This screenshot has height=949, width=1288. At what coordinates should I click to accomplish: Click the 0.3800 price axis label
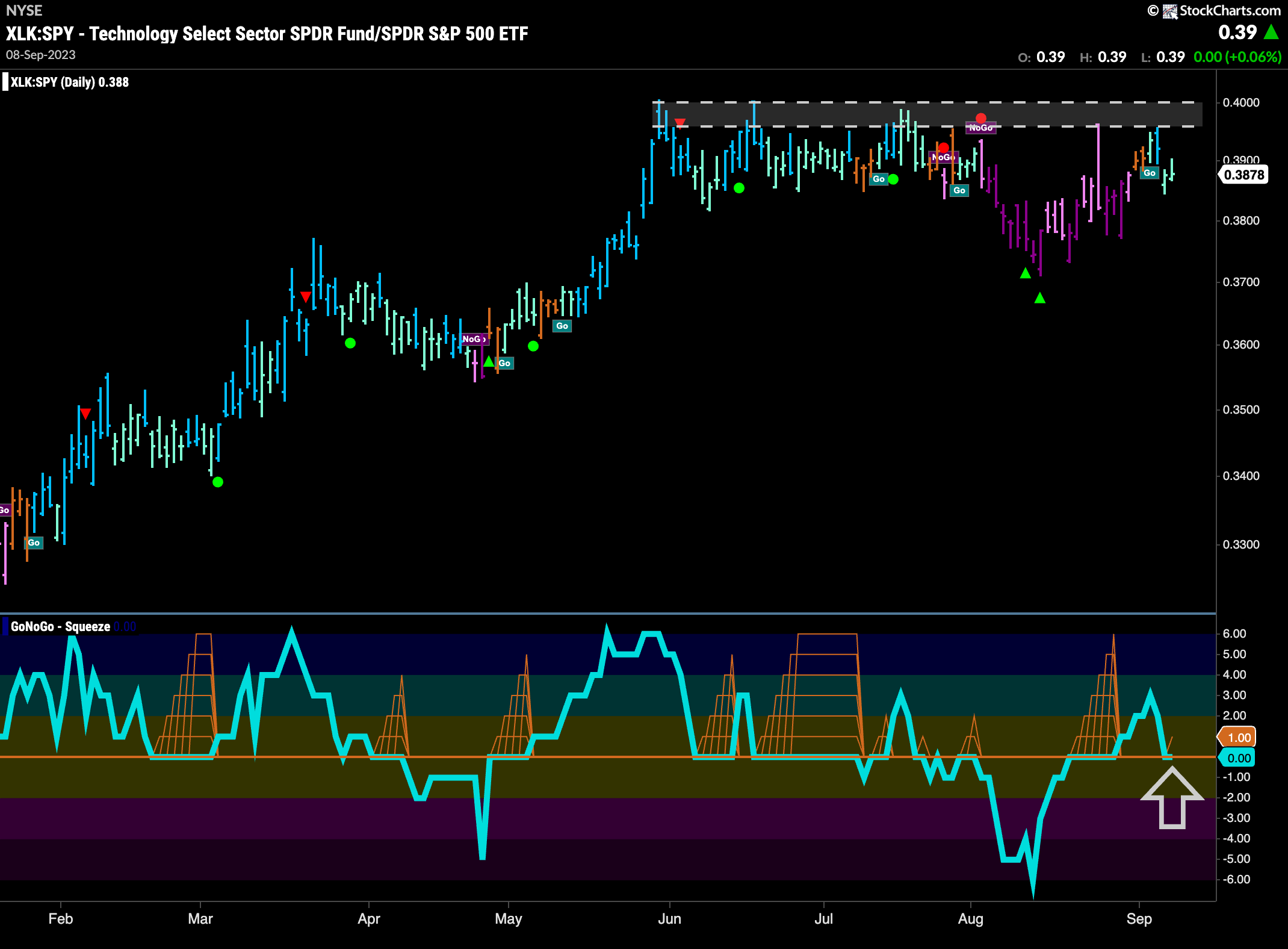point(1241,220)
